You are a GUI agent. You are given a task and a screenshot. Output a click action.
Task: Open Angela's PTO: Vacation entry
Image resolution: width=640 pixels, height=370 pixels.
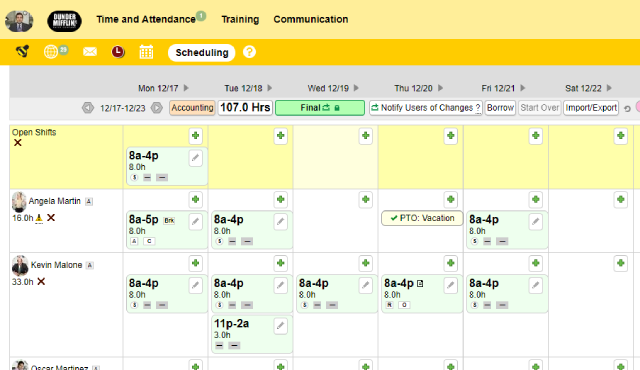pos(422,218)
